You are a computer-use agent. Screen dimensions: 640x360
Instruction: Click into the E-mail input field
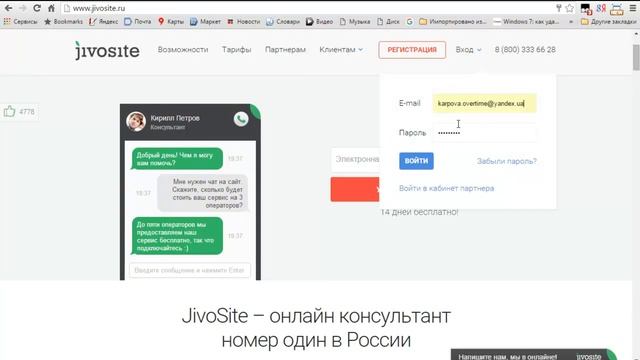[484, 103]
